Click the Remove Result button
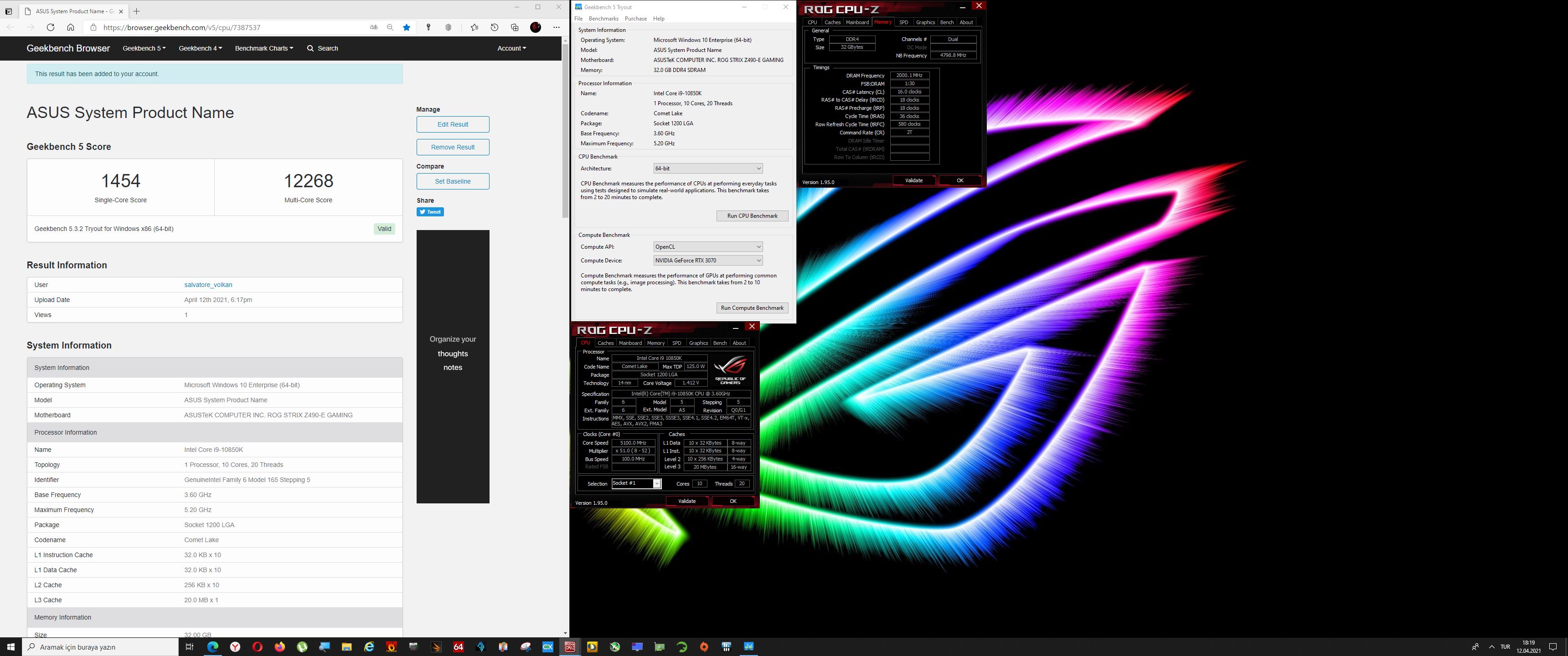1568x656 pixels. 453,147
